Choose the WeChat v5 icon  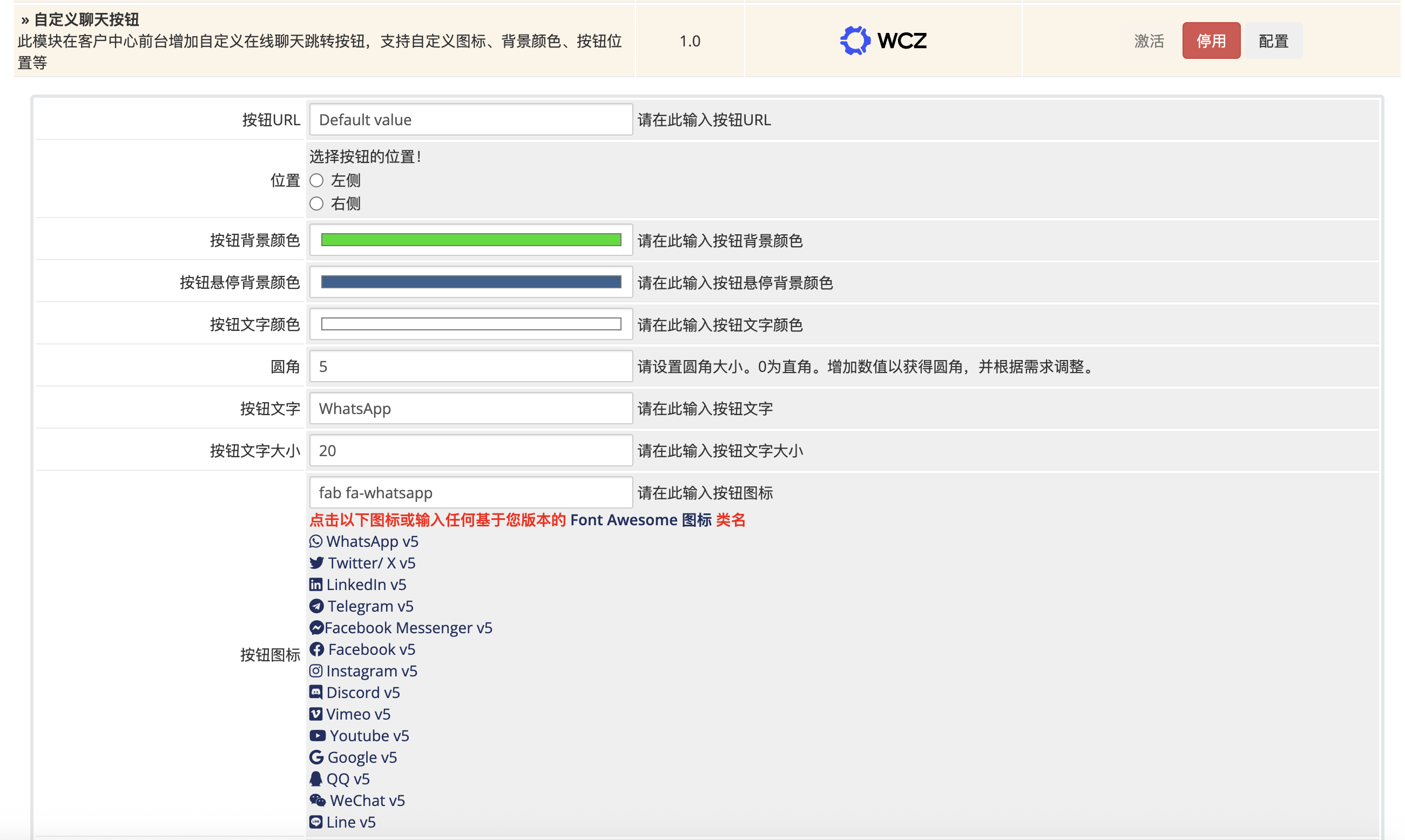tap(318, 801)
